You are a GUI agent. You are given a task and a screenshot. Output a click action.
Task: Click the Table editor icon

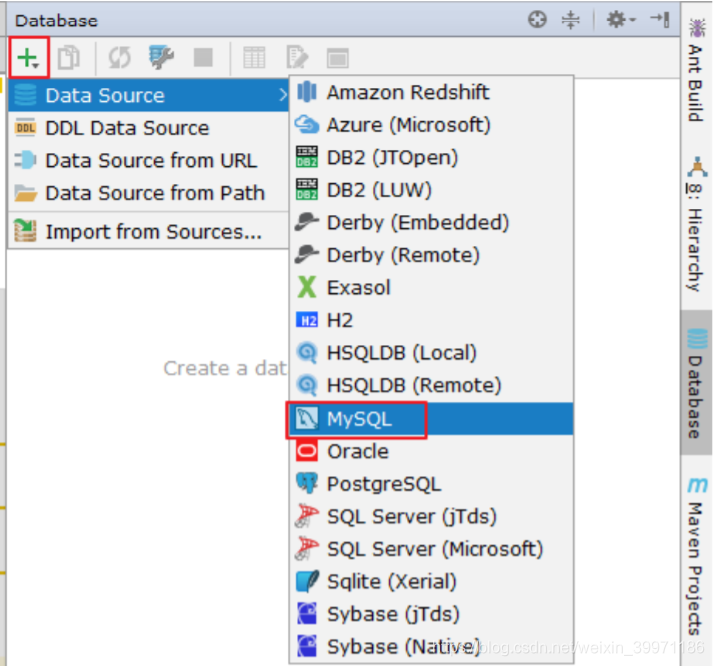254,58
